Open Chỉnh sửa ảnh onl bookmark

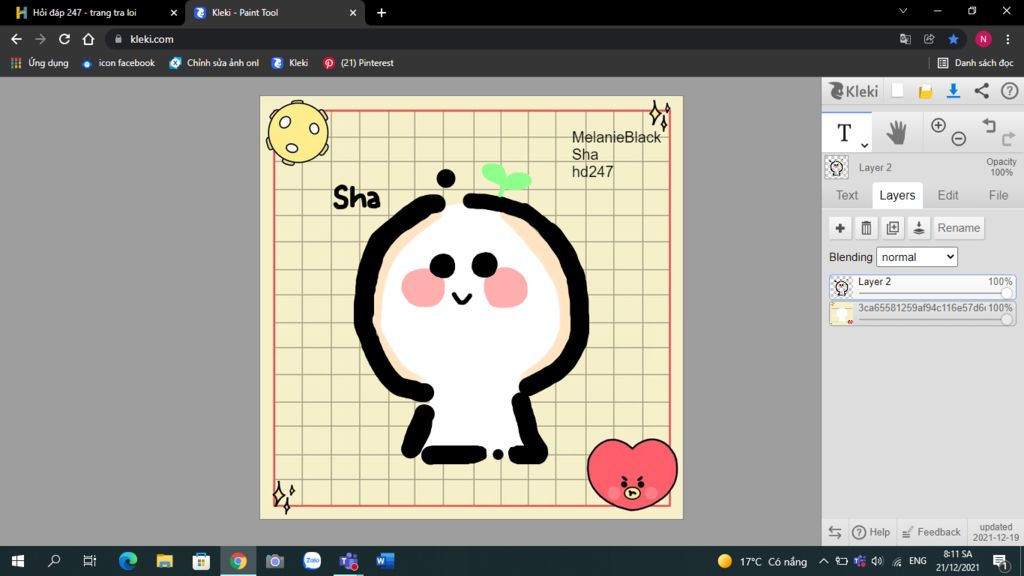214,63
